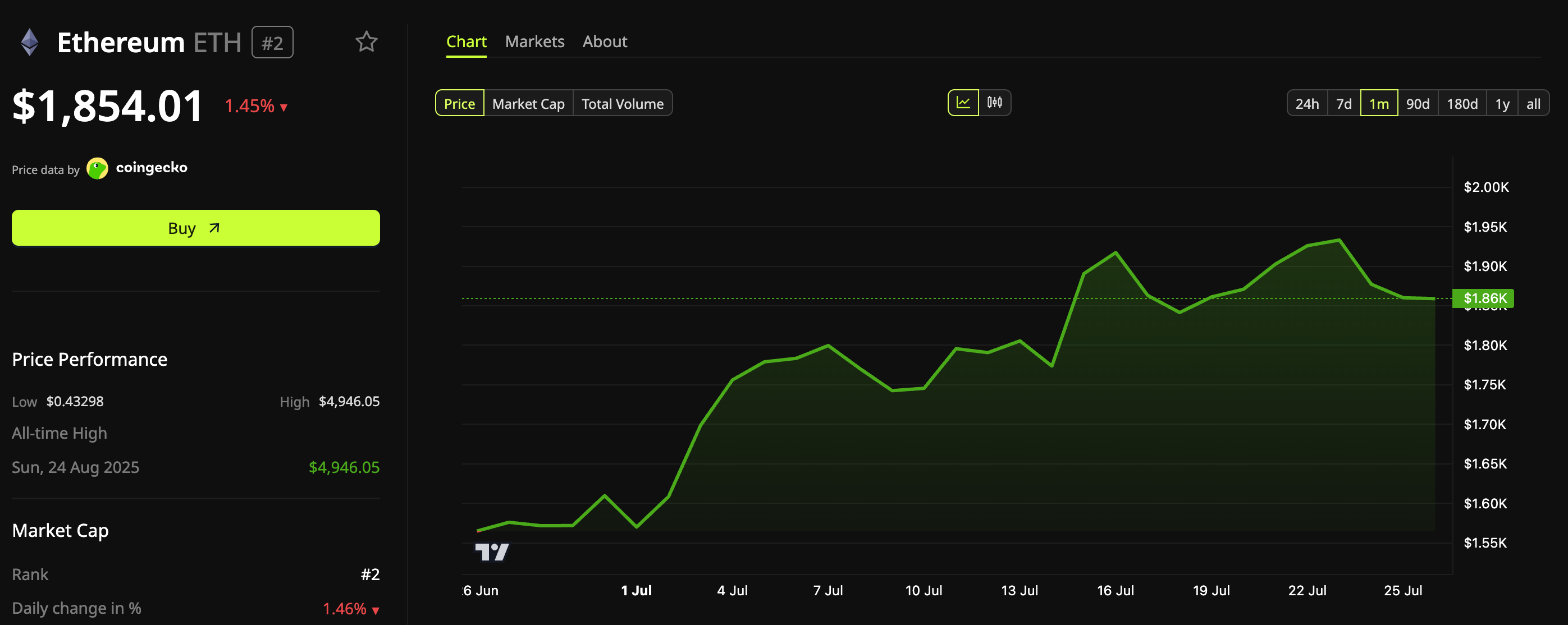Viewport: 1568px width, 625px height.
Task: Click the Market Cap section heading
Action: pos(60,531)
